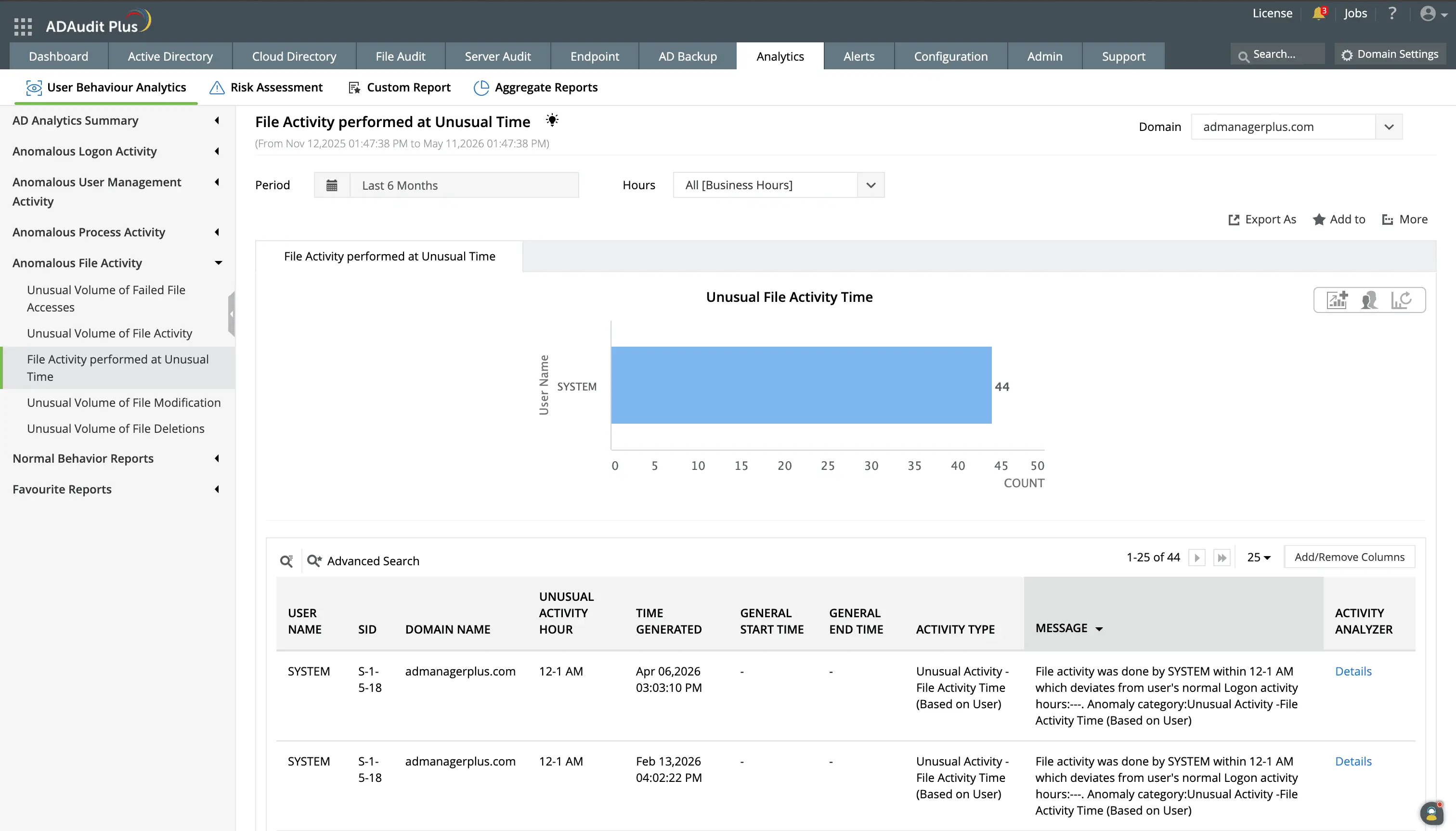
Task: Open Details link for Feb 13,2026 row
Action: pyautogui.click(x=1353, y=761)
